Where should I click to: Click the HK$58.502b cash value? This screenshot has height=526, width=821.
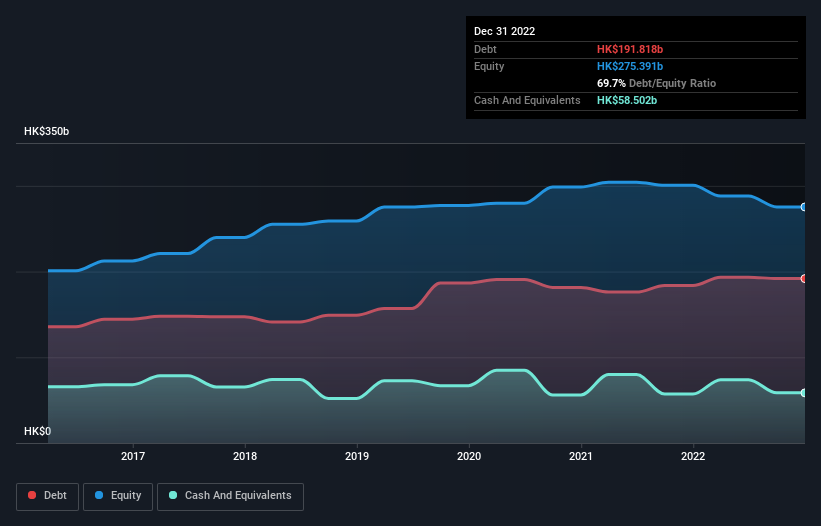[x=627, y=100]
